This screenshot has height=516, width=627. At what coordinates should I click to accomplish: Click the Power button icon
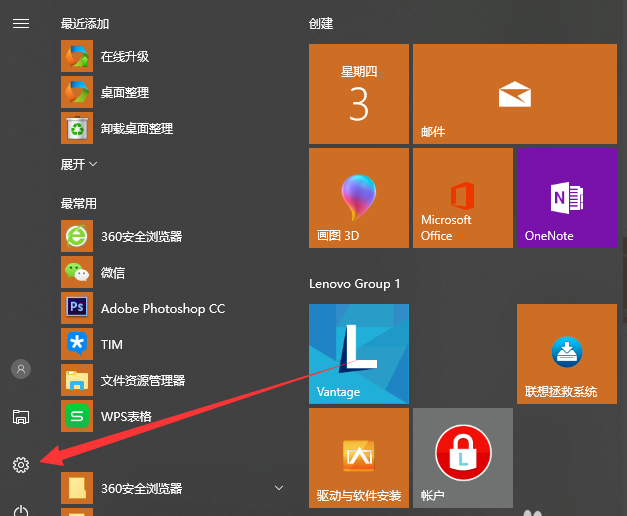click(x=20, y=508)
